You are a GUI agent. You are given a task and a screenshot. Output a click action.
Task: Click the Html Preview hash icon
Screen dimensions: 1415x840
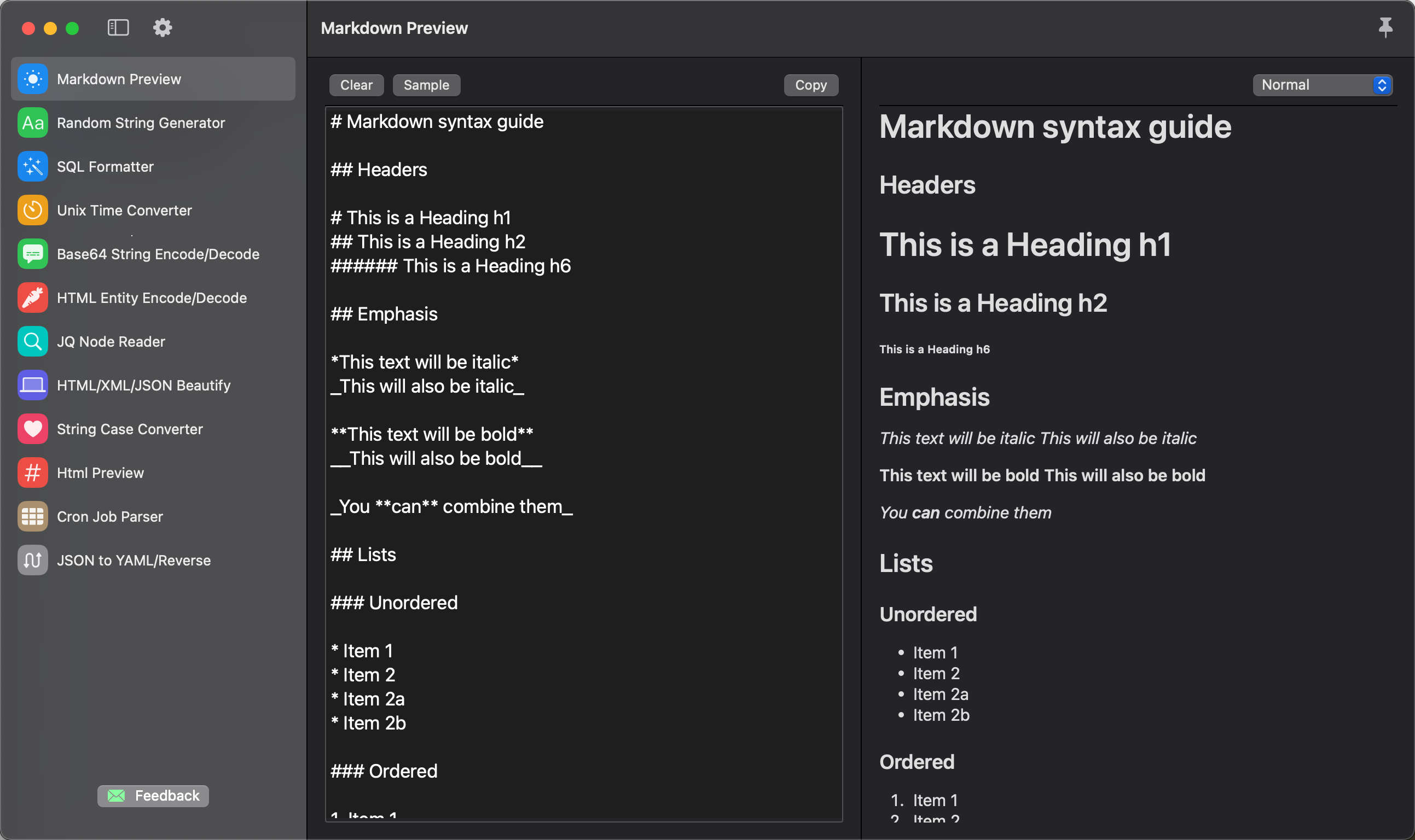coord(33,472)
